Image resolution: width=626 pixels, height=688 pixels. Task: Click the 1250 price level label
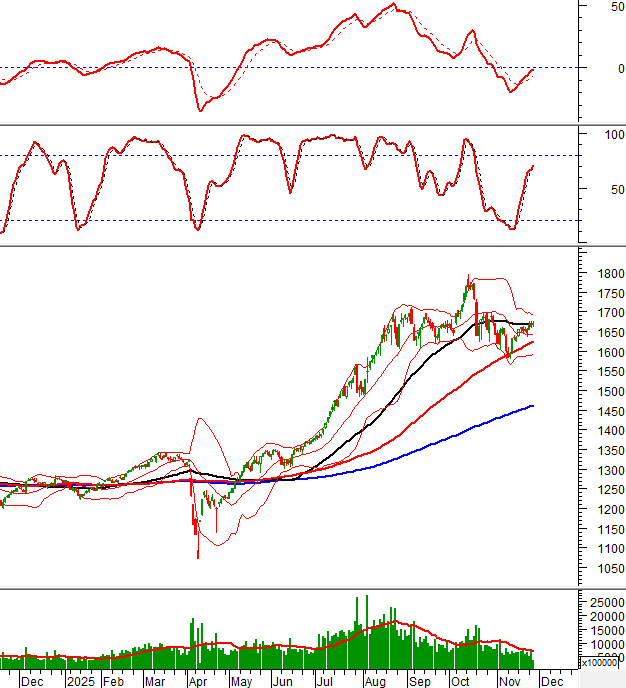pyautogui.click(x=601, y=490)
